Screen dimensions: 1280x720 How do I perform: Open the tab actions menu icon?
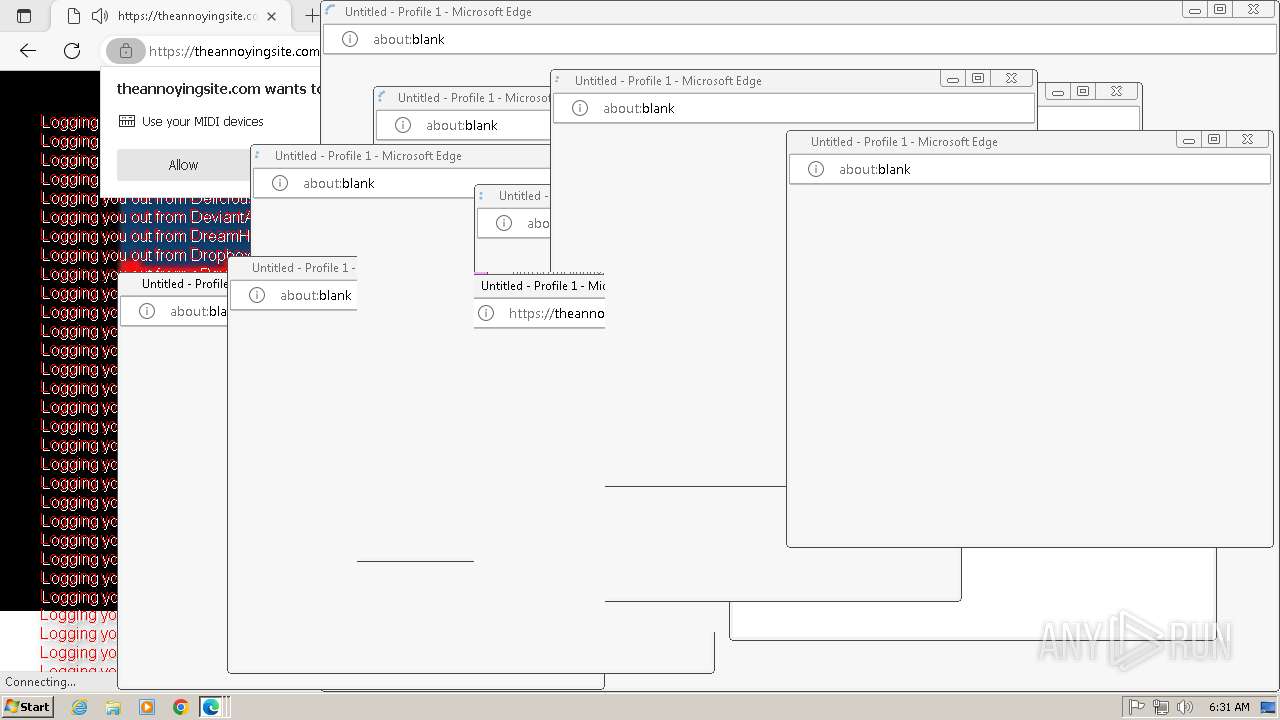point(24,16)
